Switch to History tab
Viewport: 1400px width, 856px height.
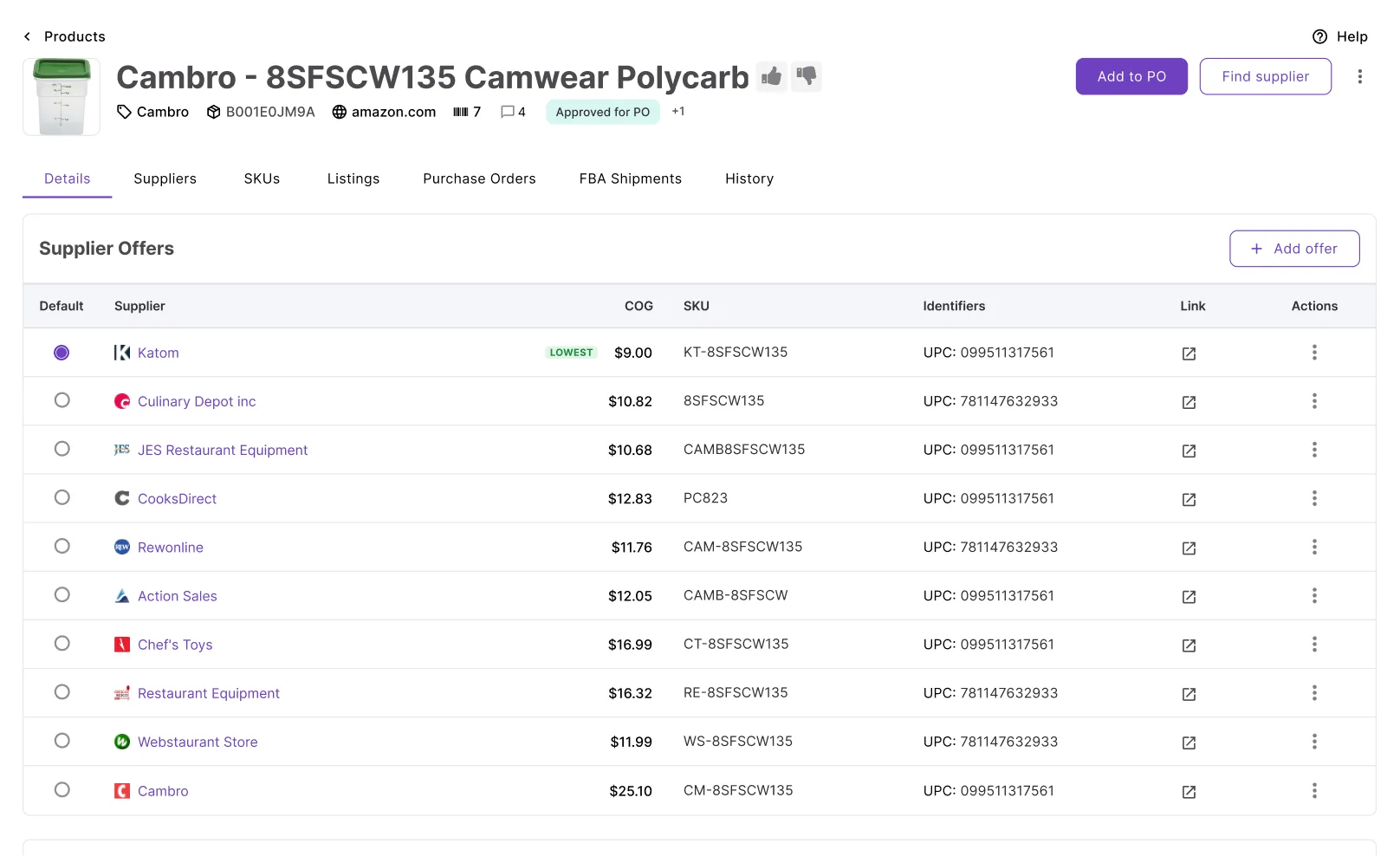(749, 178)
